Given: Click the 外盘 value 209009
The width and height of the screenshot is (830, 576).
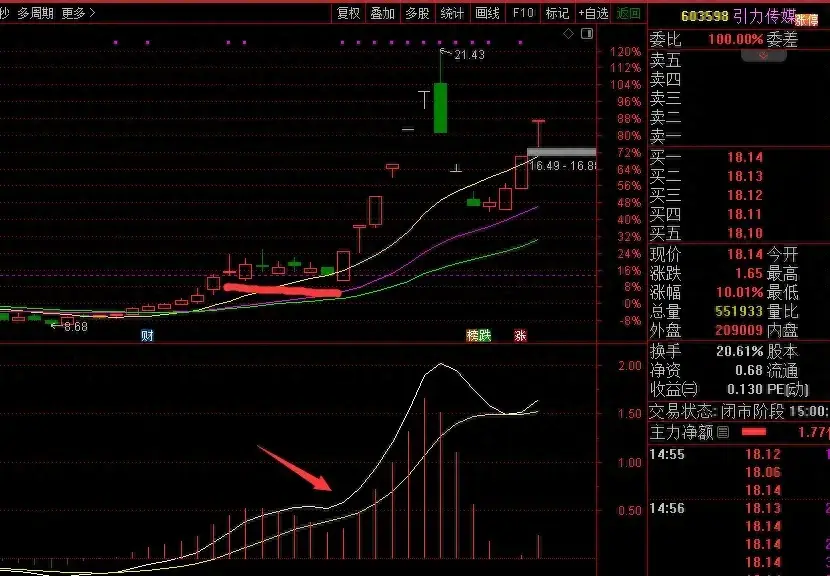Looking at the screenshot, I should coord(739,330).
